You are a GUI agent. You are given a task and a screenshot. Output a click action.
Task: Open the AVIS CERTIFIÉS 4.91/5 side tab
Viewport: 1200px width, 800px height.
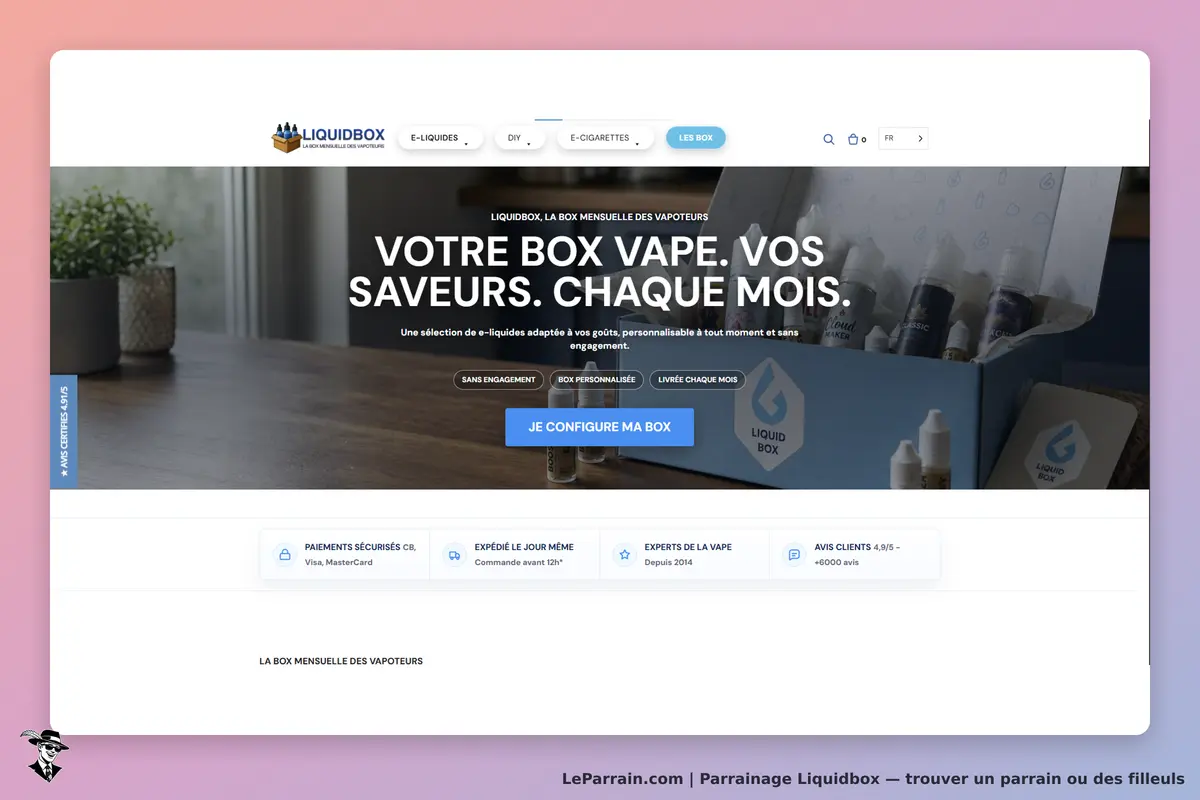64,432
